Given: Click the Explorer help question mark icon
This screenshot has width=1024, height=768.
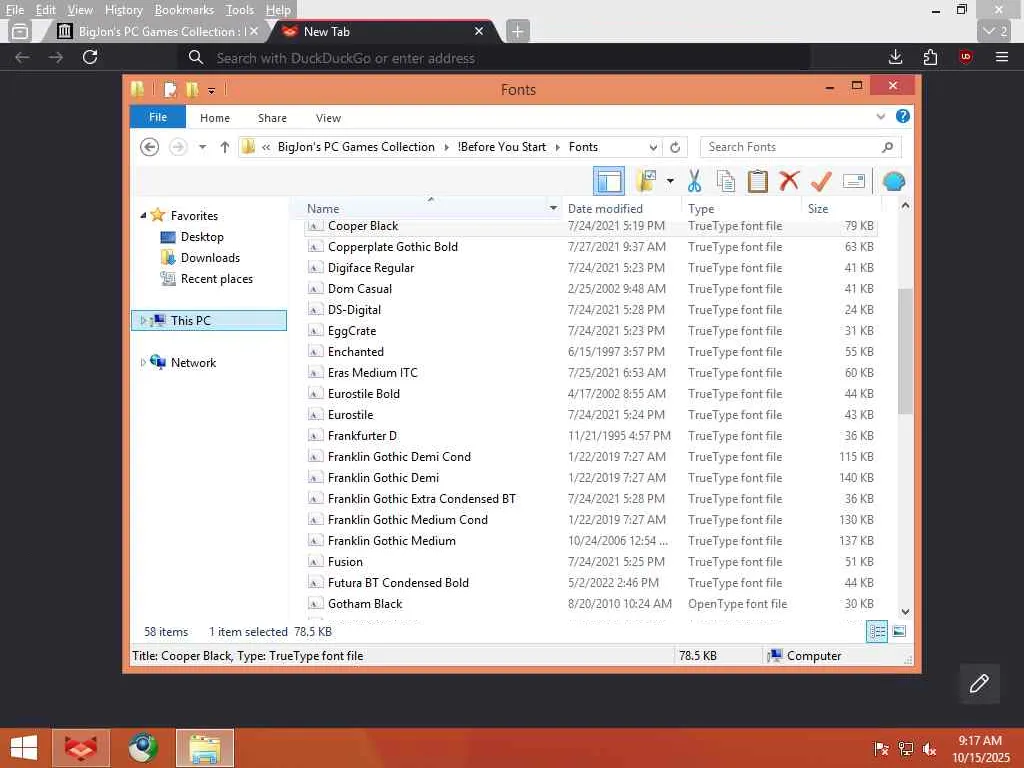Looking at the screenshot, I should 903,116.
